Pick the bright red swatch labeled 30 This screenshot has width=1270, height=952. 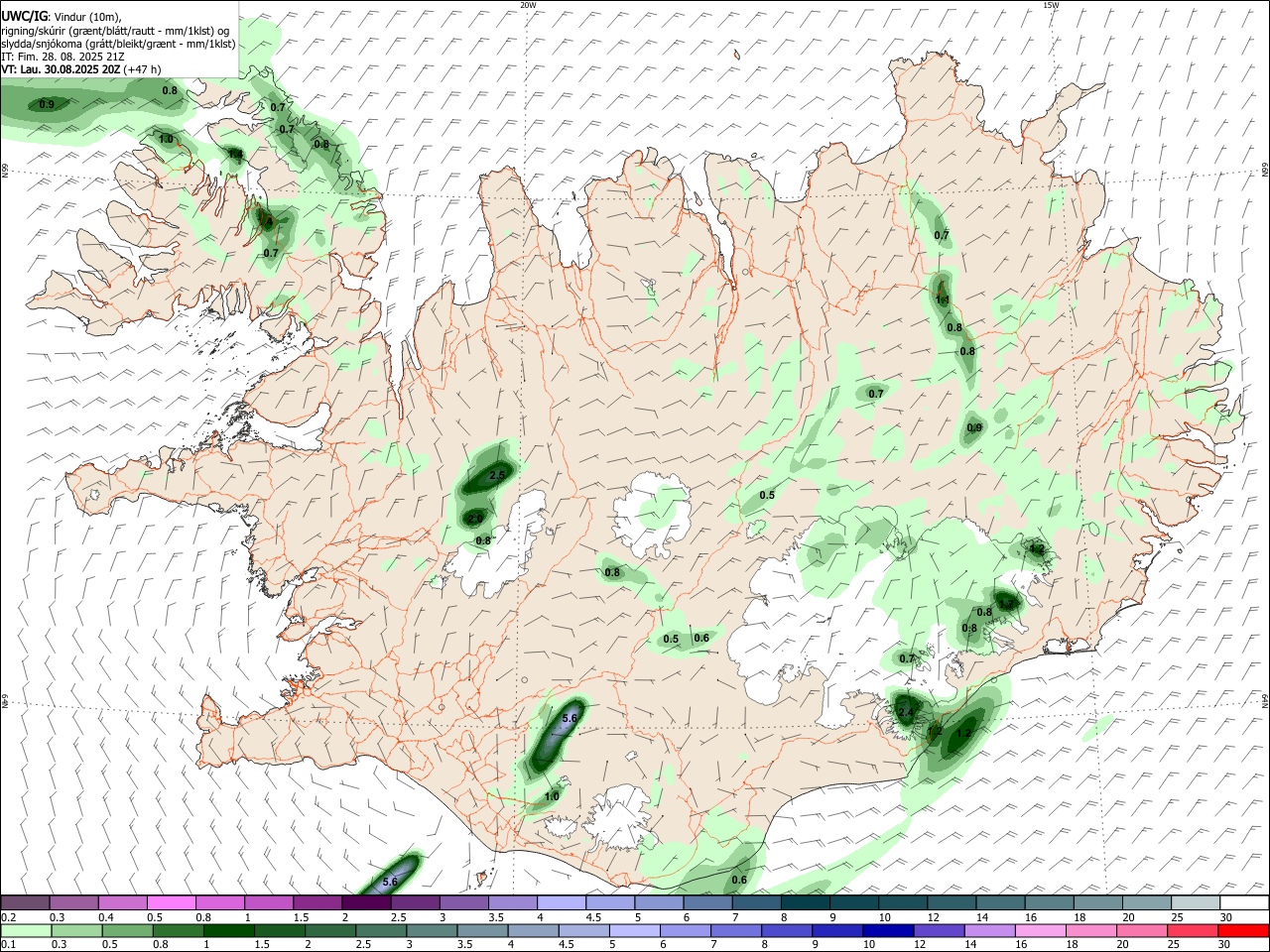tap(1242, 930)
